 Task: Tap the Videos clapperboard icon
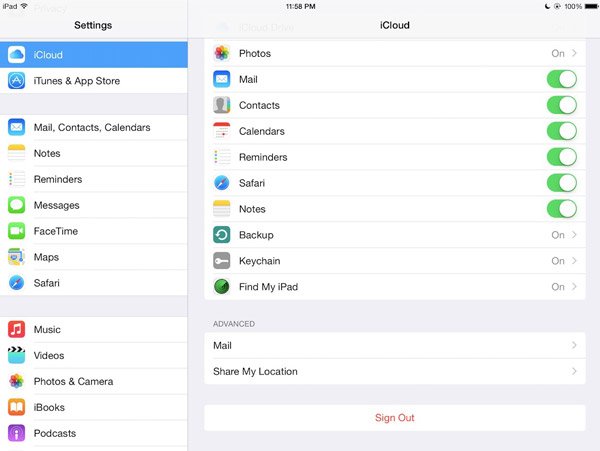pos(16,355)
